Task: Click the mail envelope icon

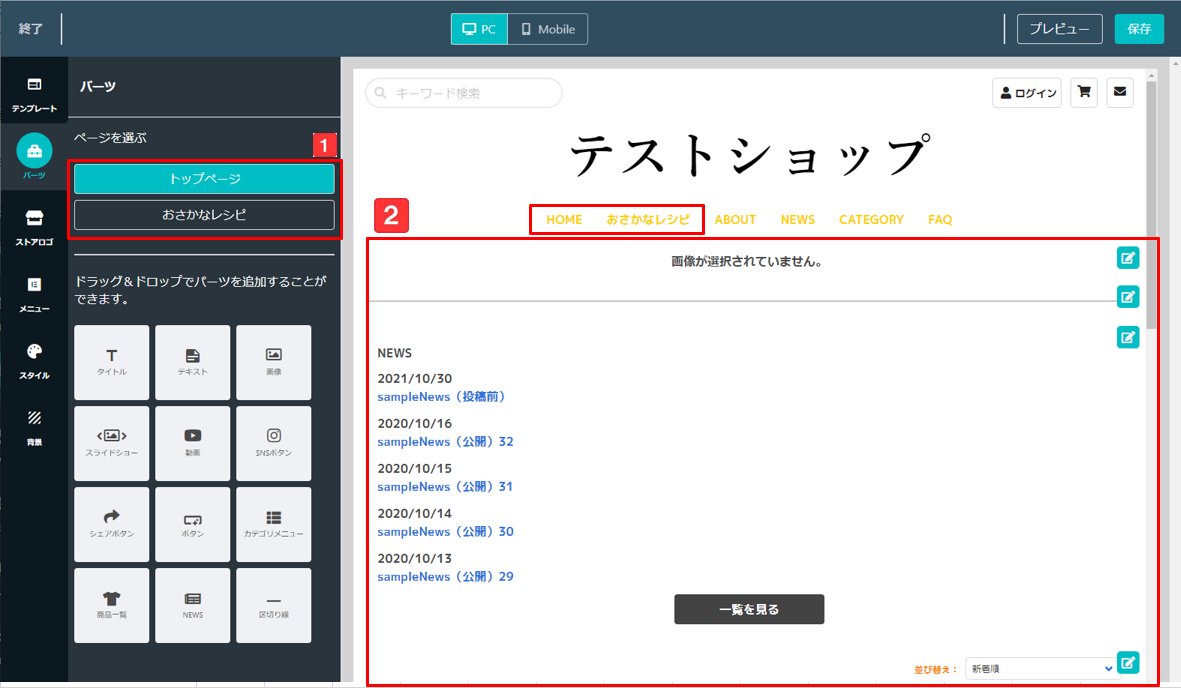Action: [x=1120, y=93]
